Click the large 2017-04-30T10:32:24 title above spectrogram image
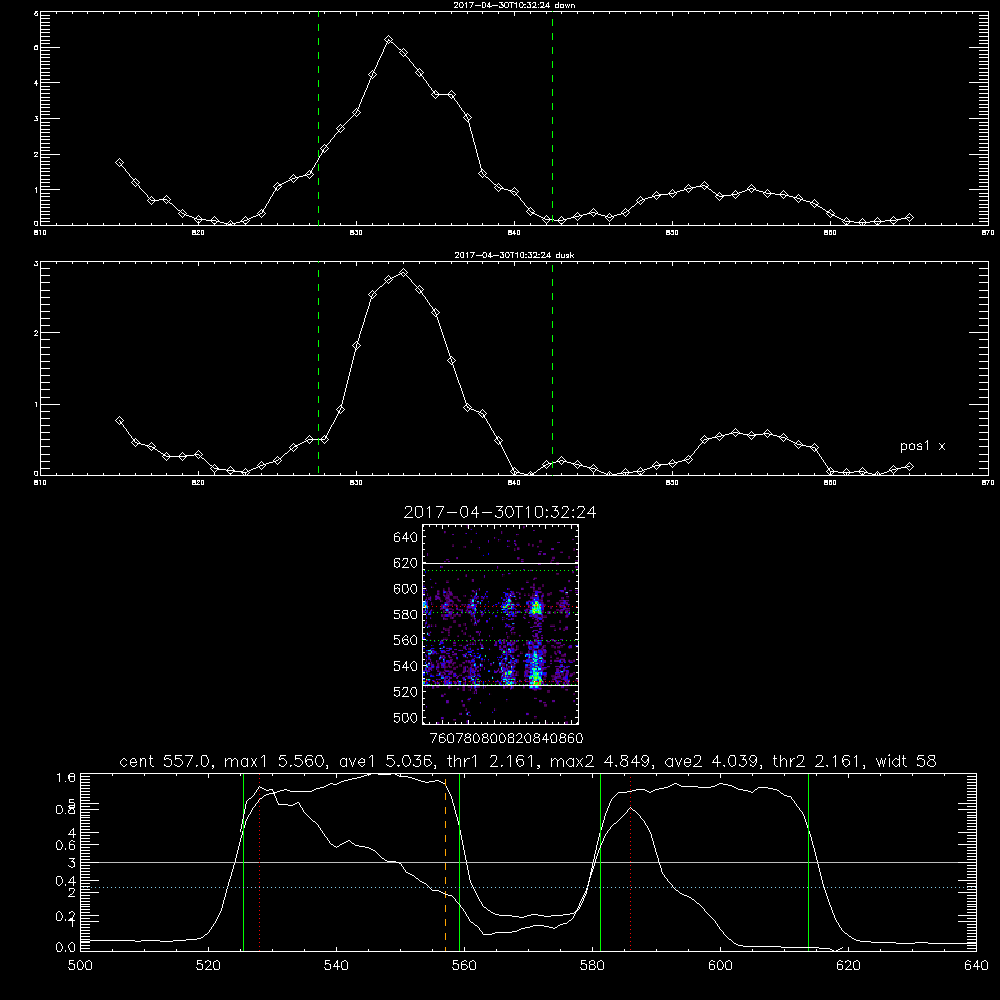 500,512
